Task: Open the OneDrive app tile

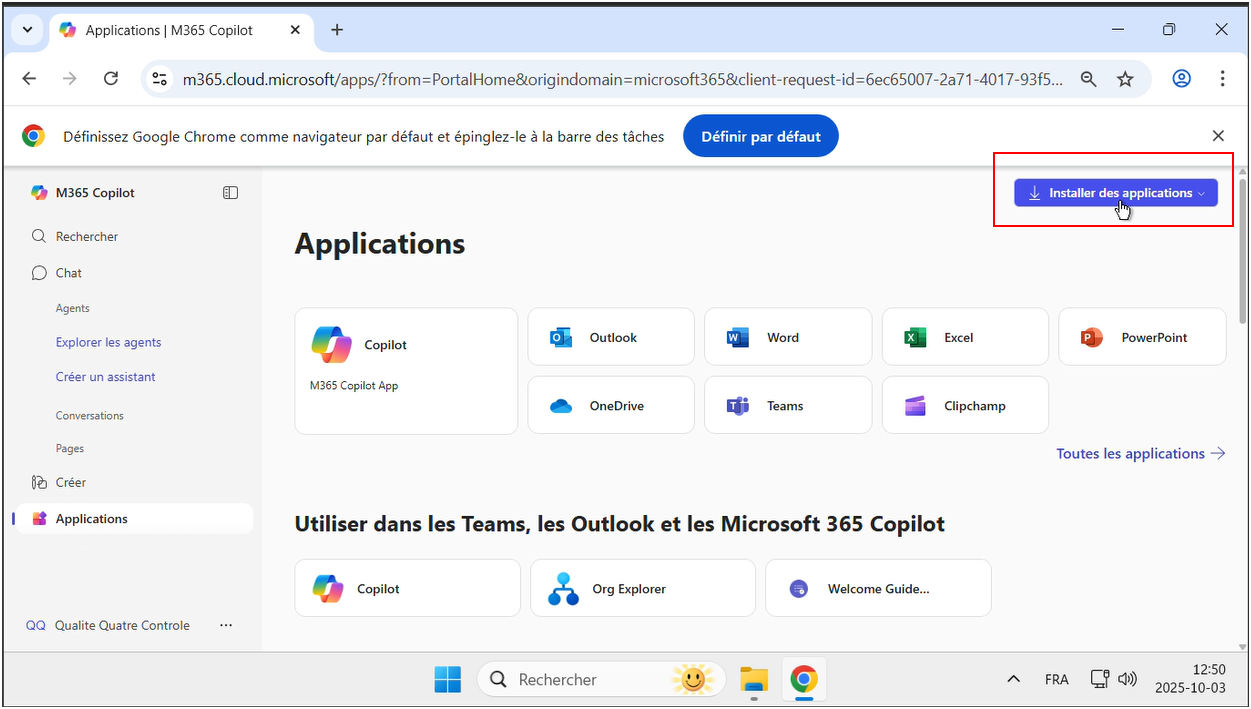Action: (611, 405)
